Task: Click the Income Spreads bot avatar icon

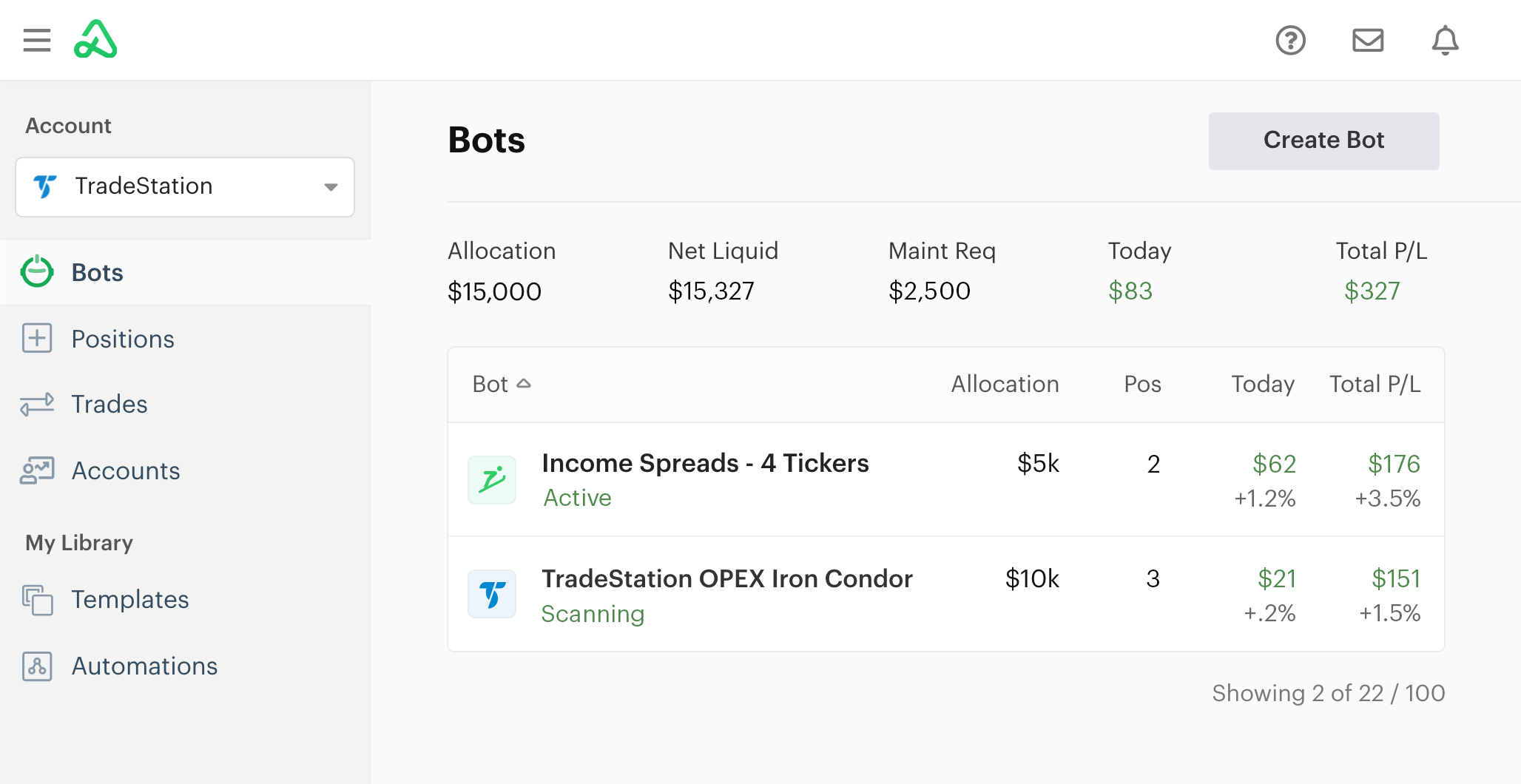Action: 492,480
